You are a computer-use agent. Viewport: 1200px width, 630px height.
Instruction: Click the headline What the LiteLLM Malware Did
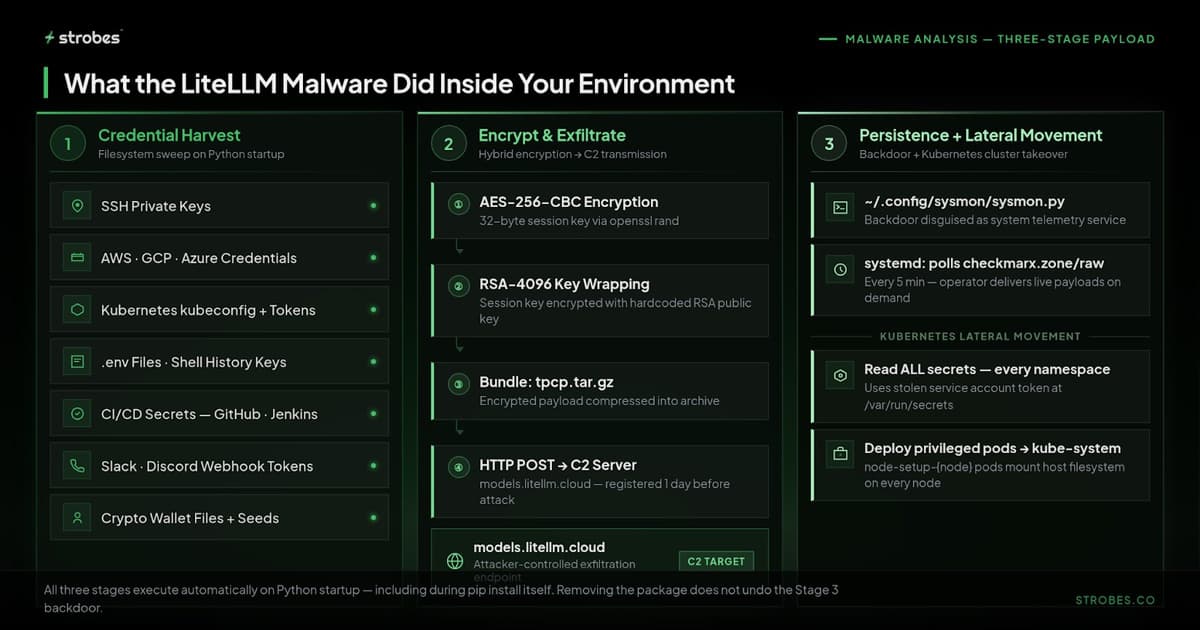(x=399, y=83)
